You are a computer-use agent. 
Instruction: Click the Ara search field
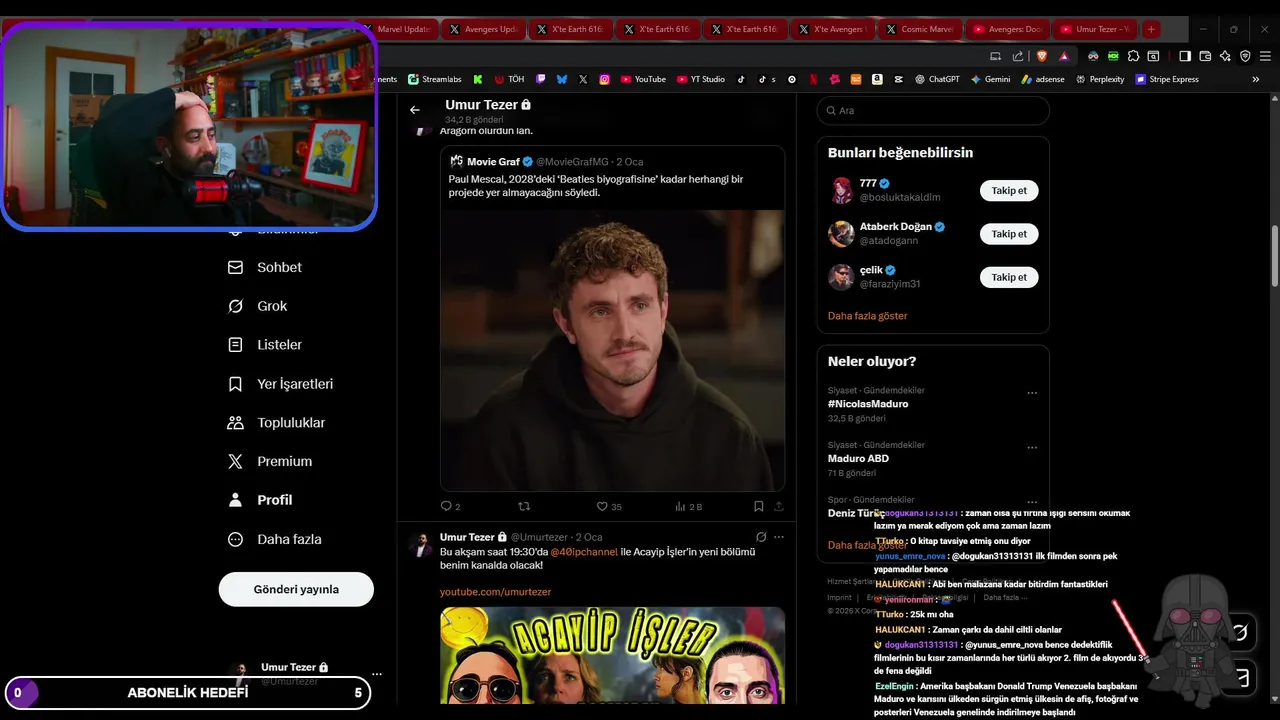click(933, 110)
